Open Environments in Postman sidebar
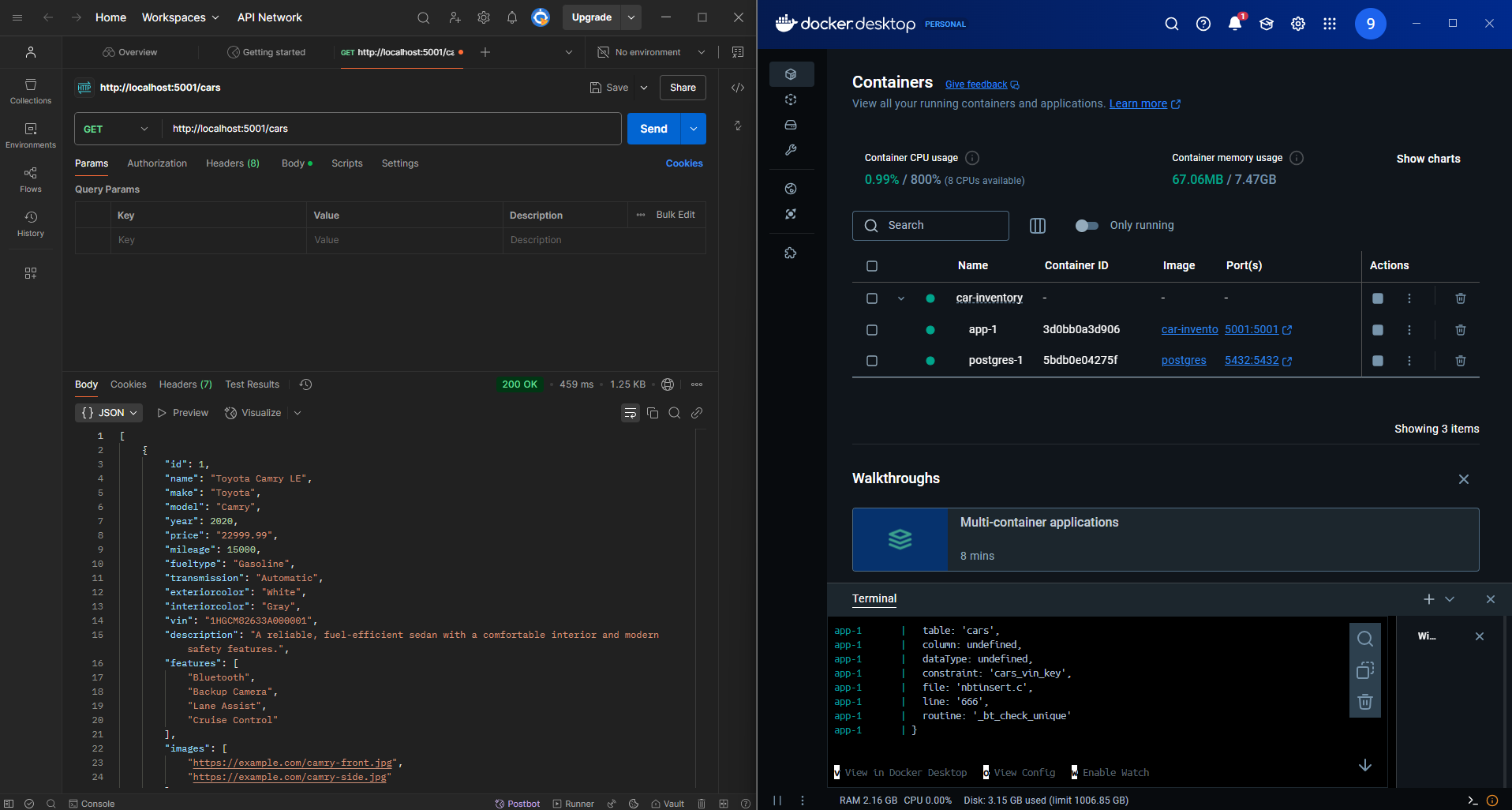The width and height of the screenshot is (1512, 810). tap(31, 136)
